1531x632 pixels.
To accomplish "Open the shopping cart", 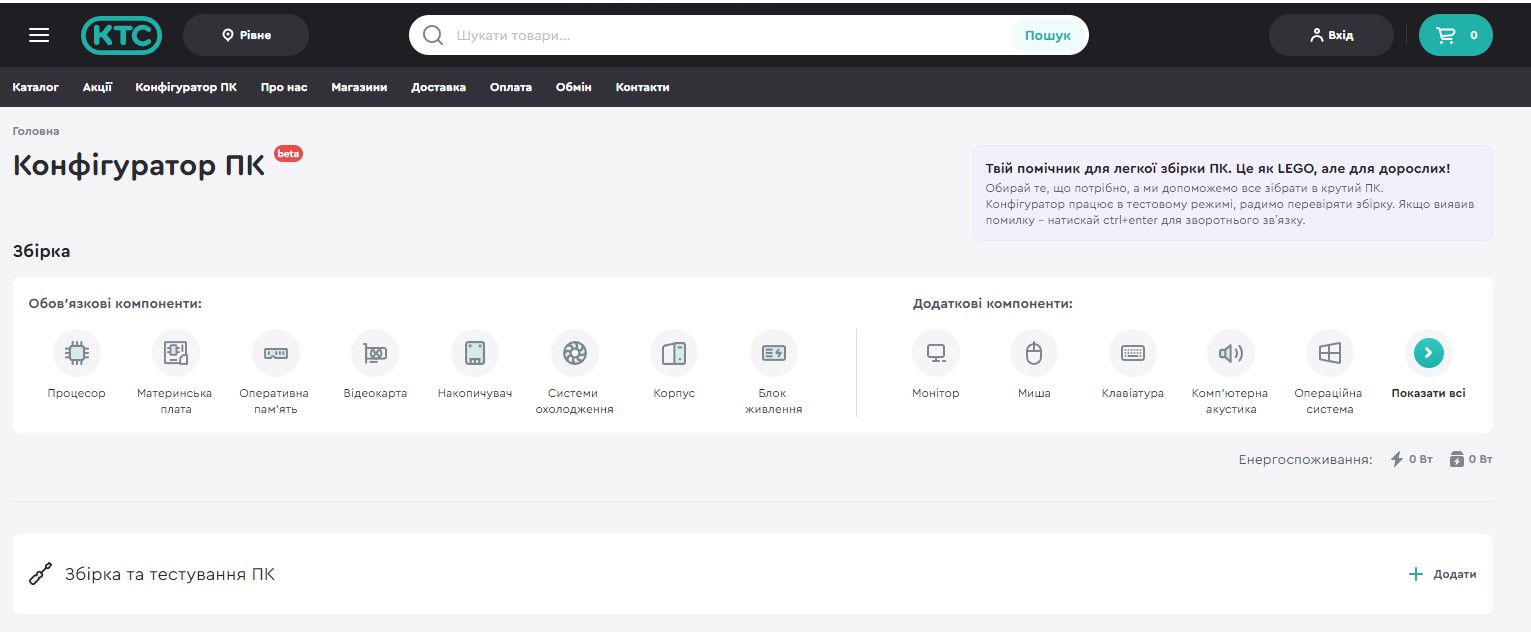I will coord(1456,35).
